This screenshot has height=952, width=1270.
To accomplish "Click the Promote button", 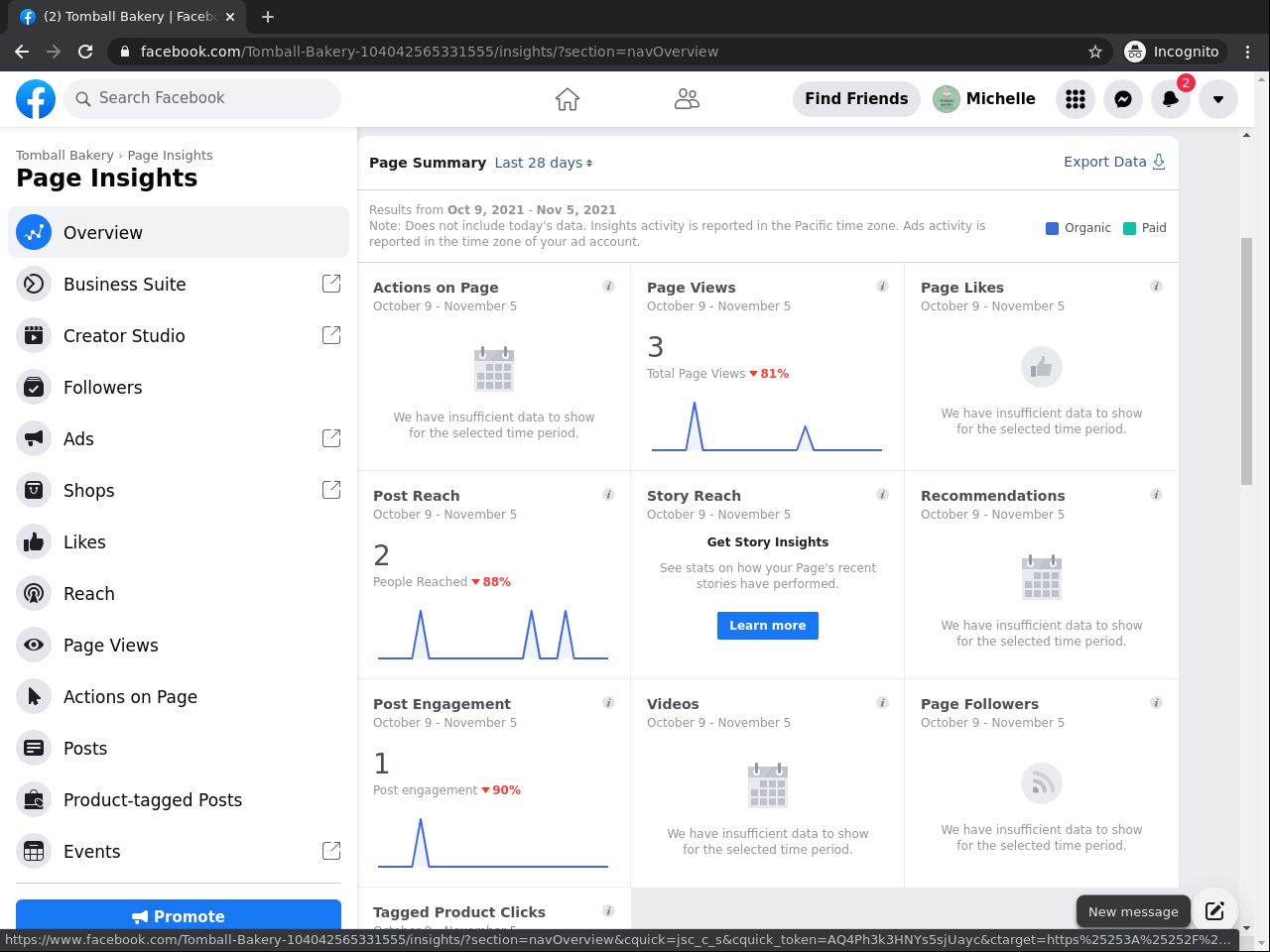I will point(179,915).
